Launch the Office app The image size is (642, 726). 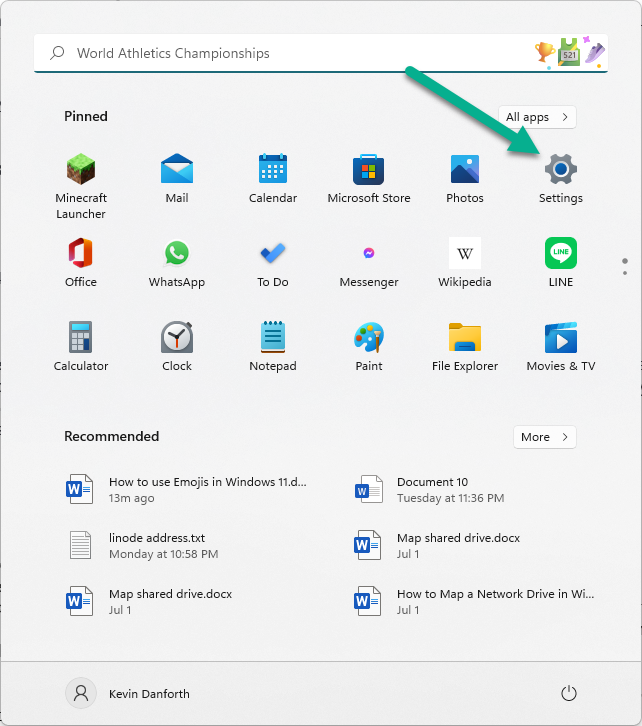coord(81,263)
